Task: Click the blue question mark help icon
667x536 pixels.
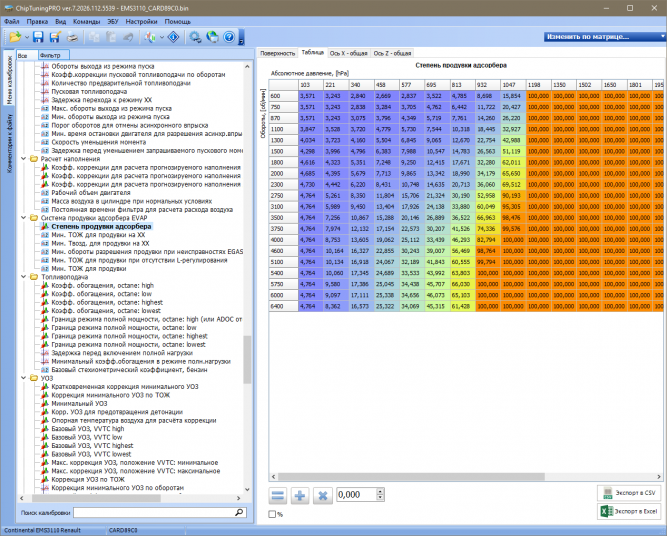Action: pos(229,37)
